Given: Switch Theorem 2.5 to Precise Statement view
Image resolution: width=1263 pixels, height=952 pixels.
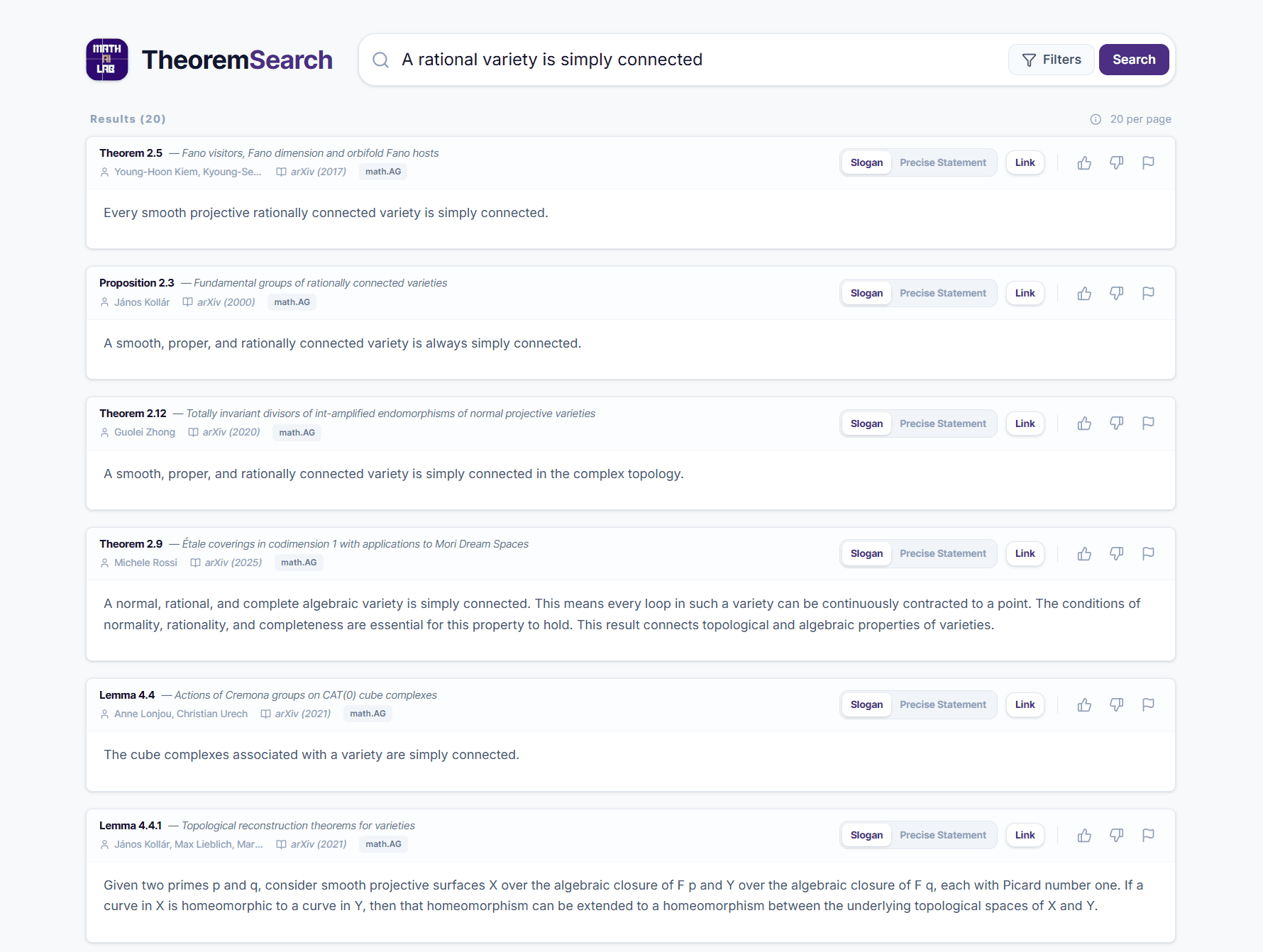Looking at the screenshot, I should [x=943, y=162].
